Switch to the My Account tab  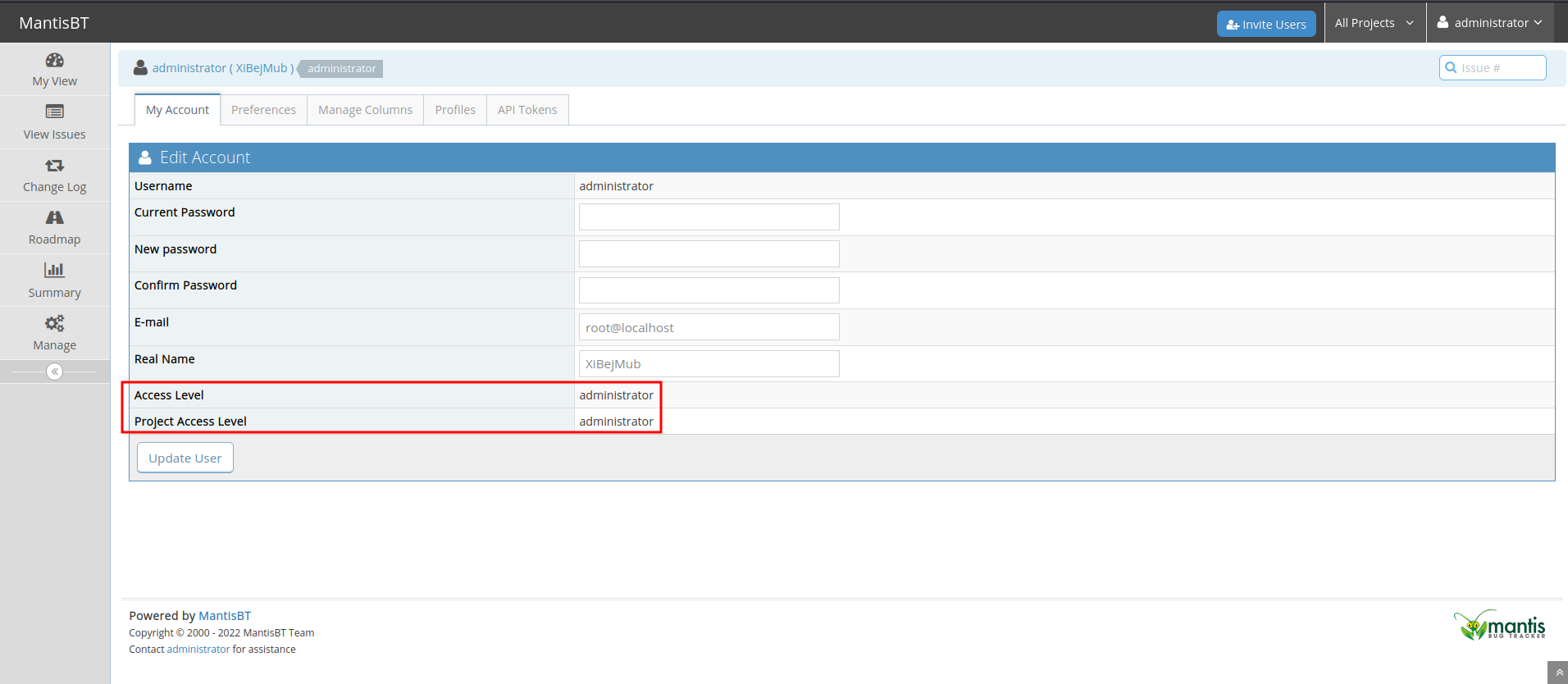point(177,110)
